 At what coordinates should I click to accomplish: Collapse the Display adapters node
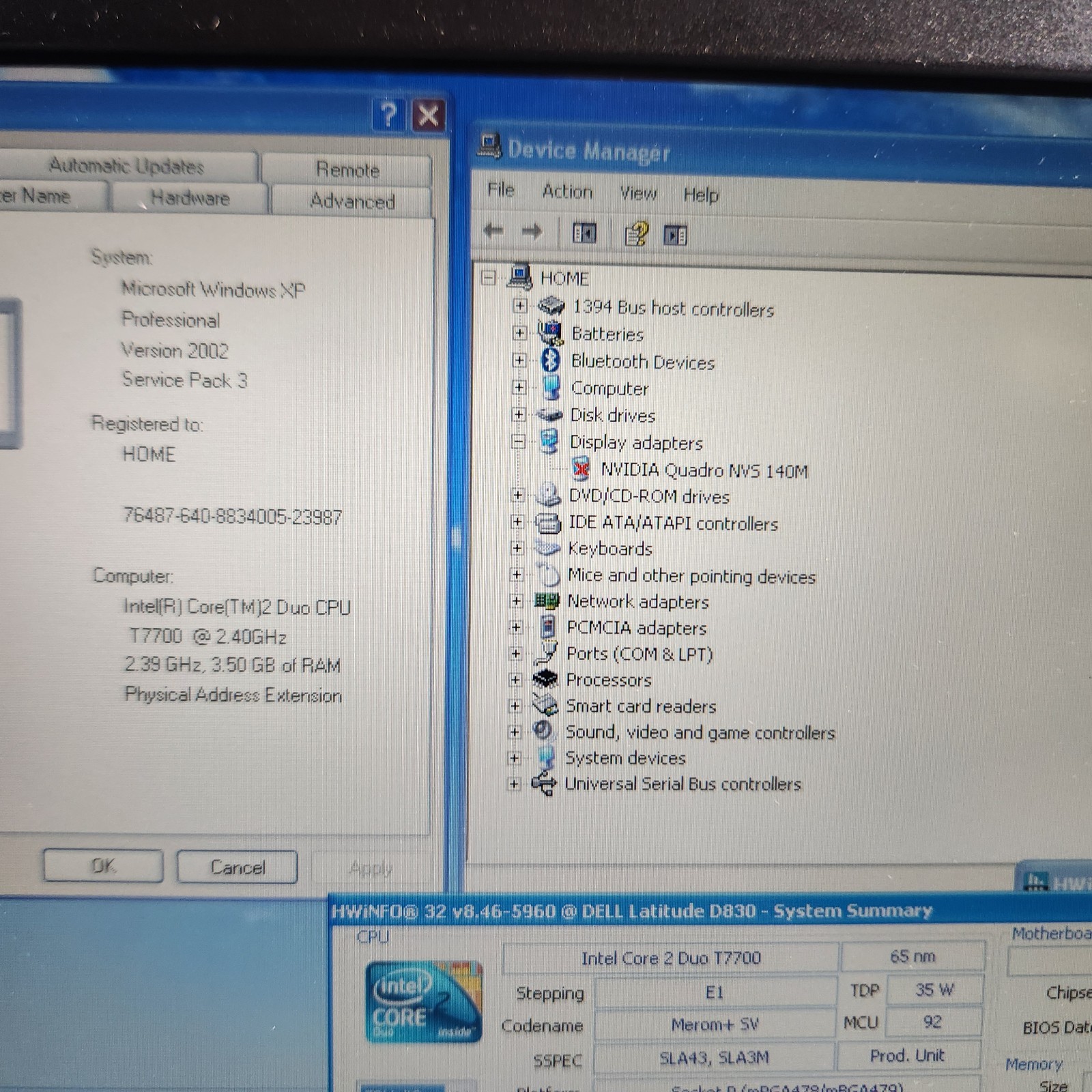coord(518,442)
